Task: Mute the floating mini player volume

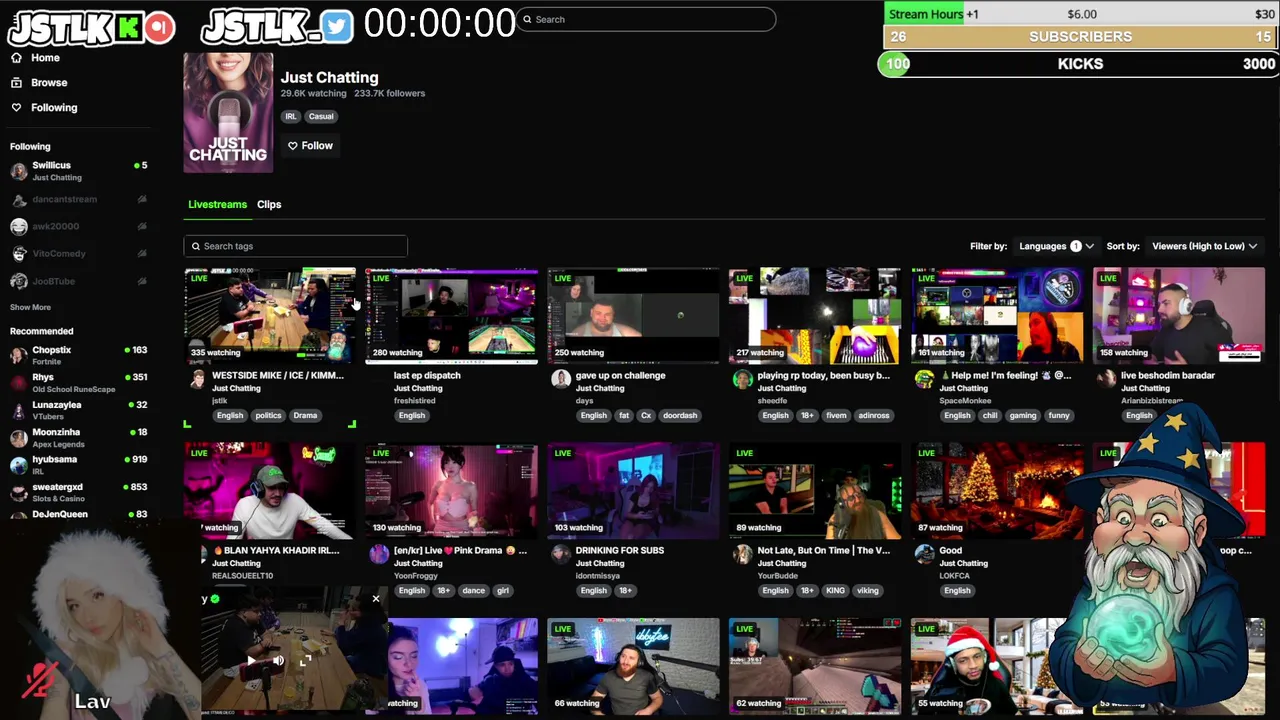Action: coord(278,660)
